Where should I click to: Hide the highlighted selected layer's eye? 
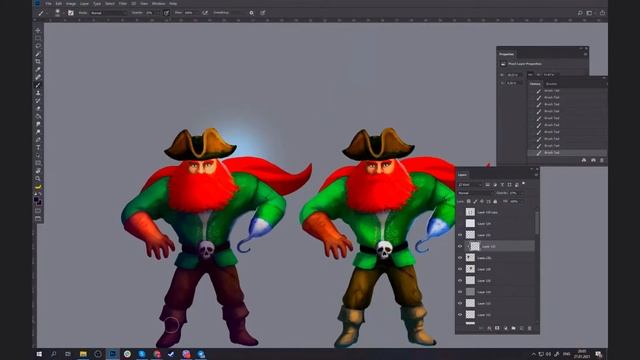tap(460, 246)
